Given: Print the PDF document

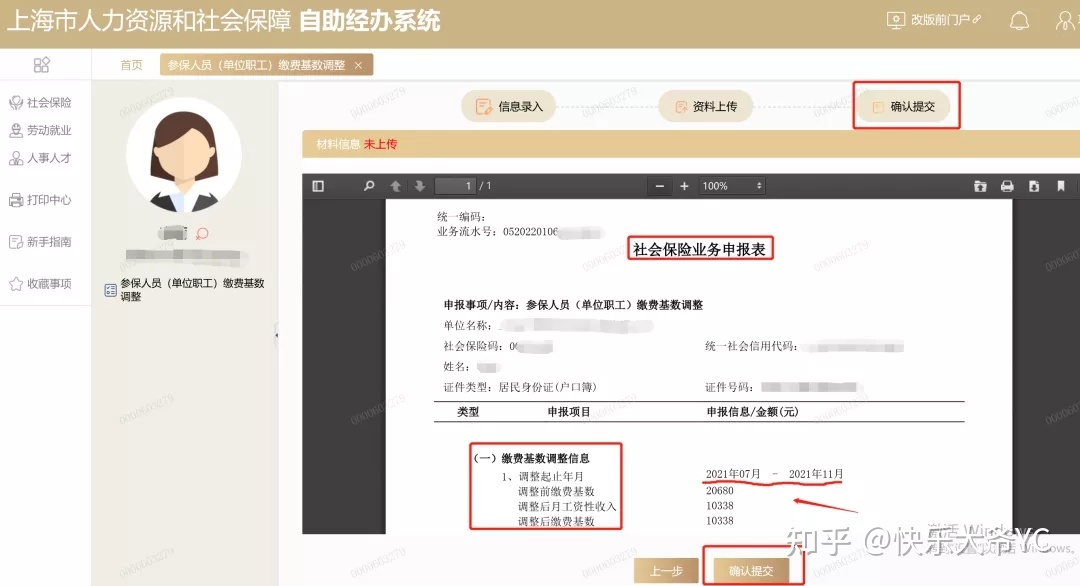Looking at the screenshot, I should tap(1007, 186).
